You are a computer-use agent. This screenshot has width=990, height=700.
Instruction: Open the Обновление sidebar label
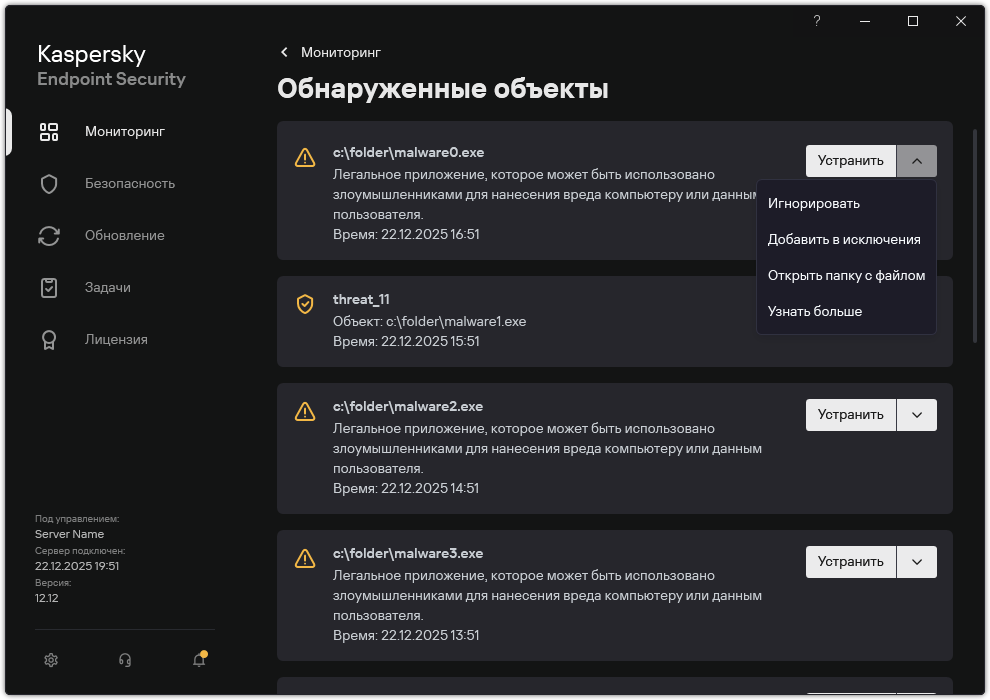coord(124,235)
